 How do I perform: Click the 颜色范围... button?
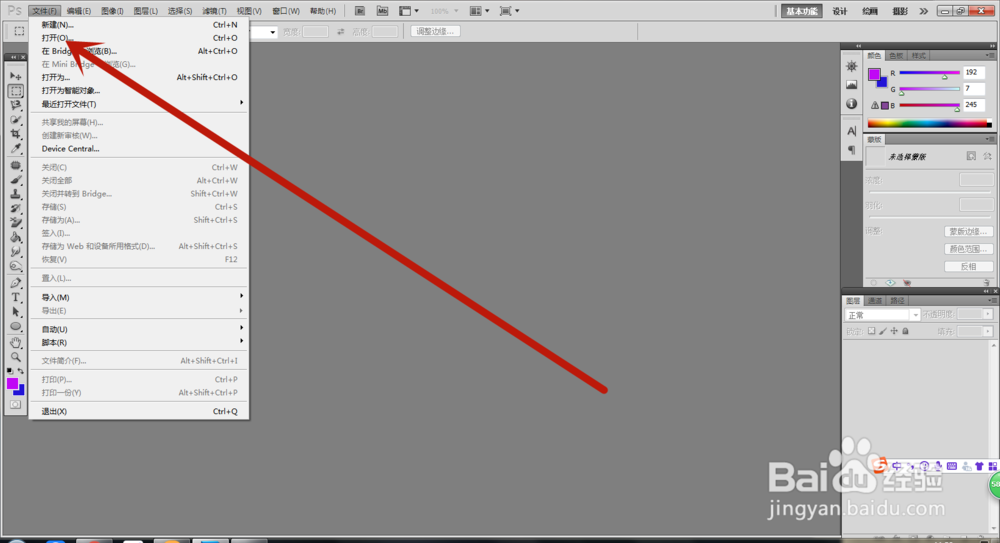tap(968, 249)
